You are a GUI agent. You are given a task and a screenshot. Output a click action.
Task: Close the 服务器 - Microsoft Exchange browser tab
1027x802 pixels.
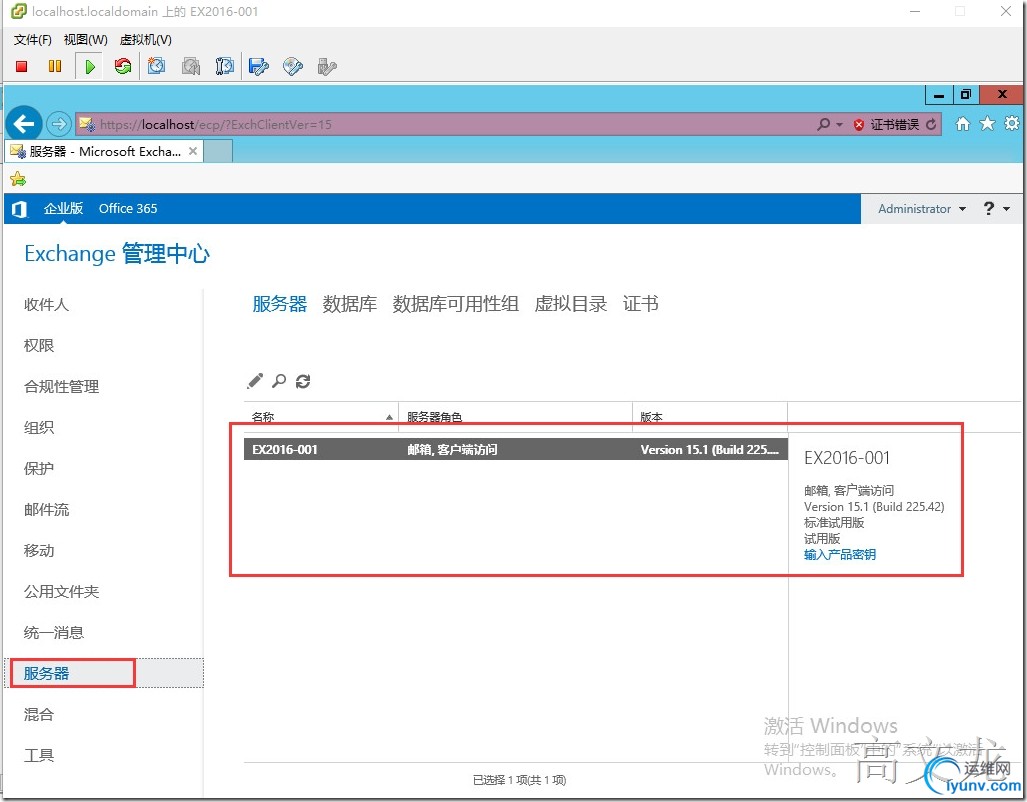tap(193, 151)
